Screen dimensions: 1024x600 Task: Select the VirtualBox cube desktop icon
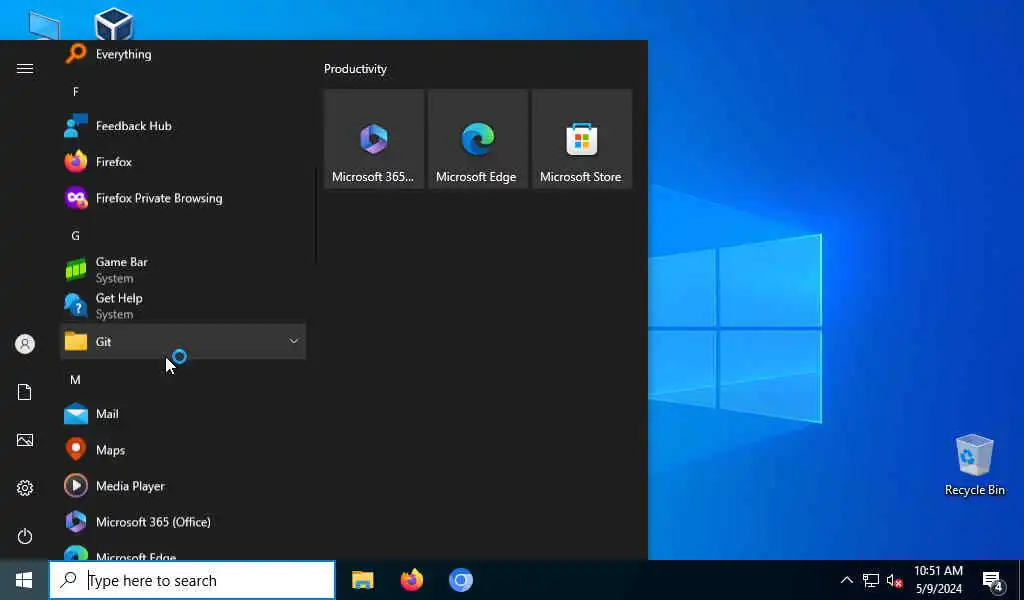tap(114, 24)
